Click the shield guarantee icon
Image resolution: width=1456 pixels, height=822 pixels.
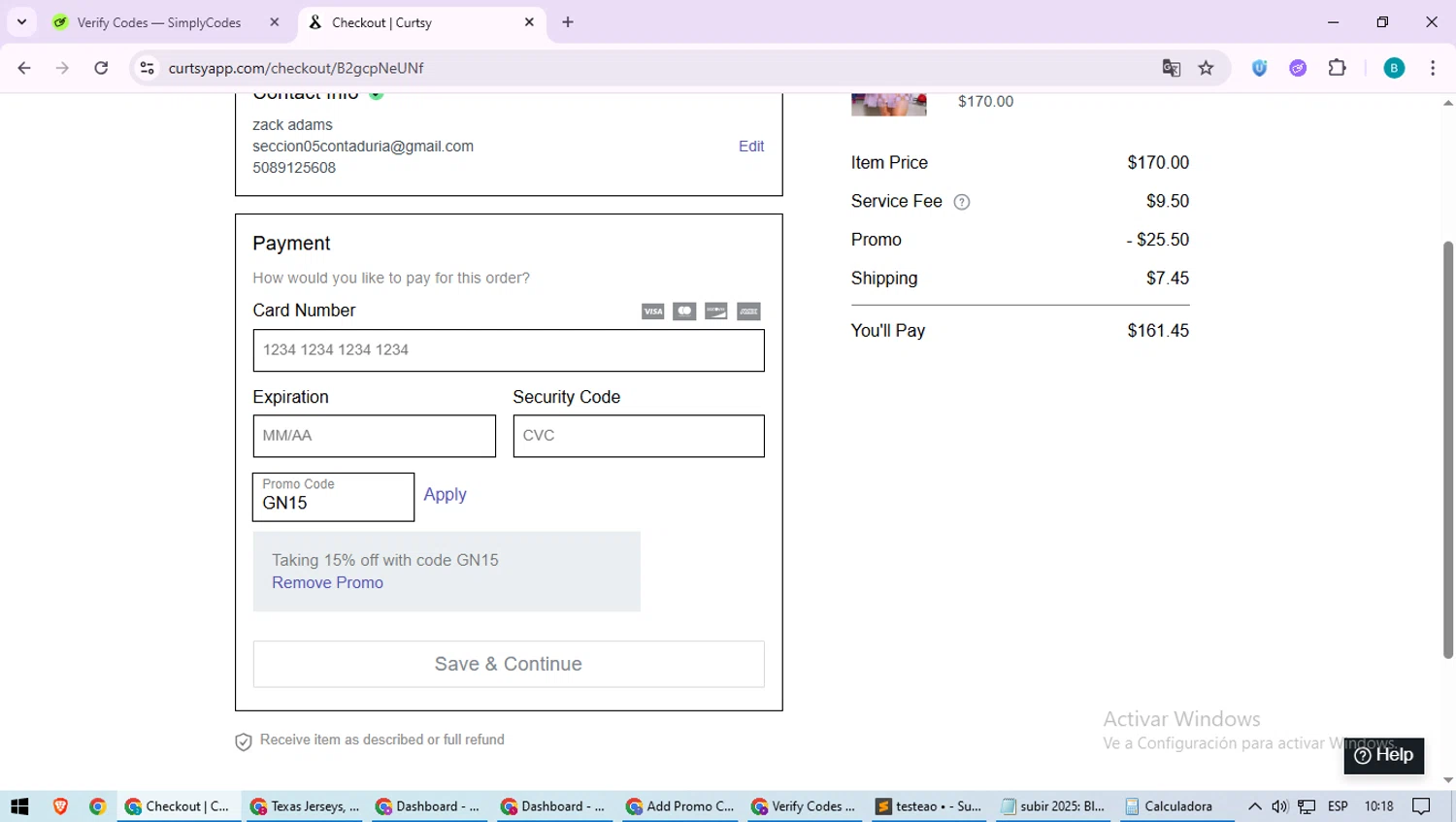tap(244, 741)
